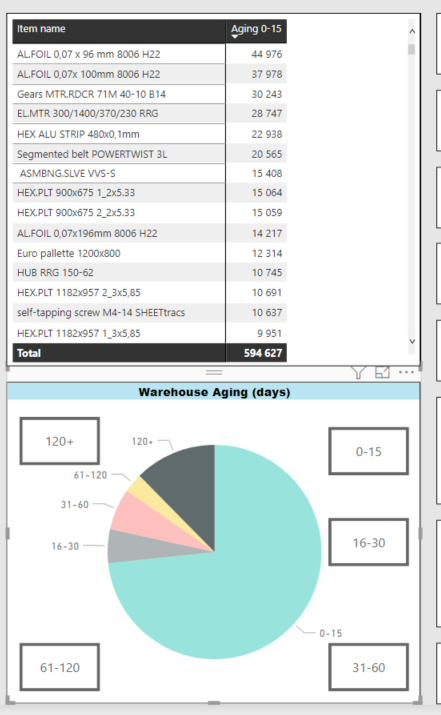This screenshot has width=441, height=715.
Task: Open the More options ellipsis on the chart
Action: tap(406, 372)
